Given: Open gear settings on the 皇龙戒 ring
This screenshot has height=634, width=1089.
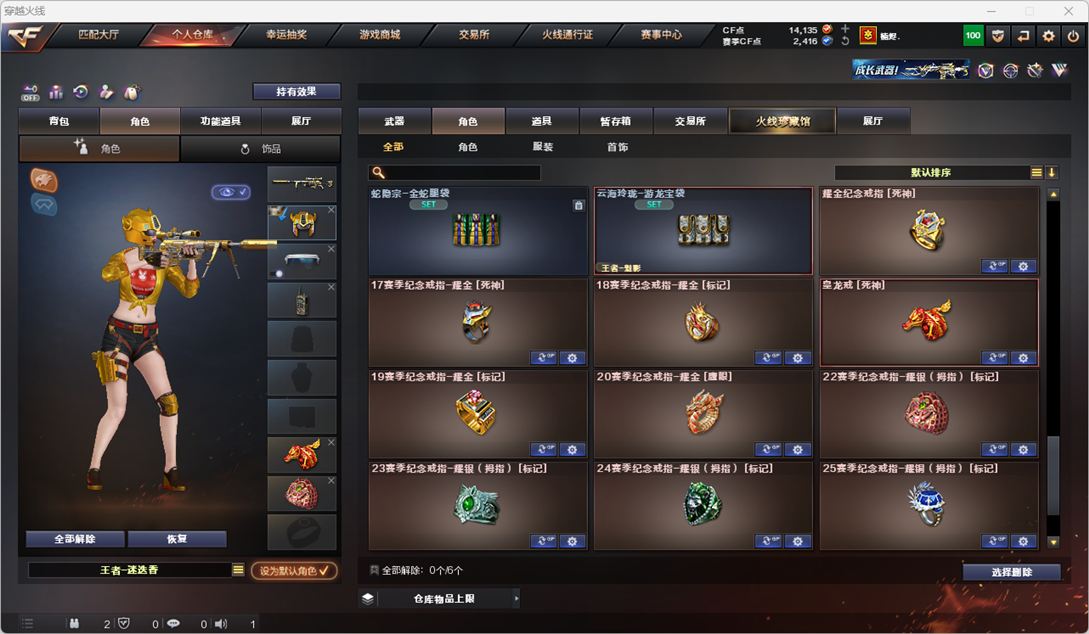Looking at the screenshot, I should (x=1023, y=358).
